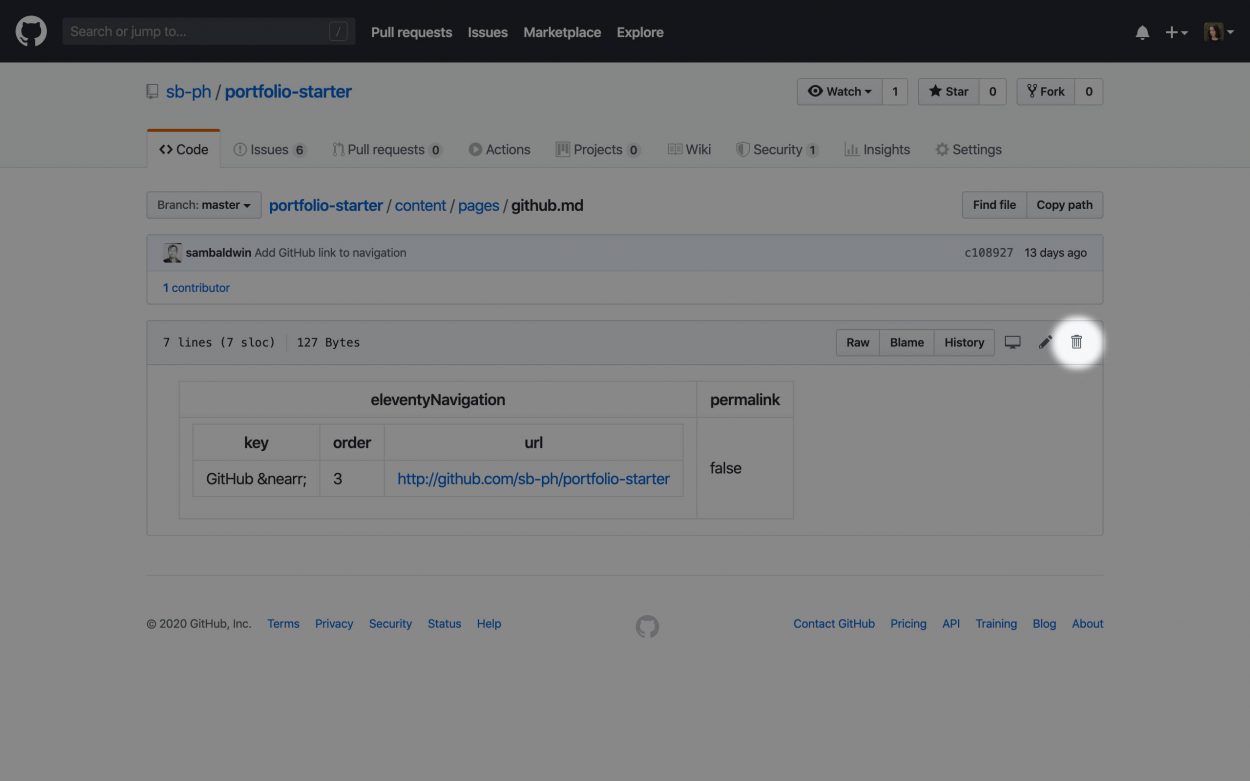
Task: Open the Branch: master selector
Action: click(204, 205)
